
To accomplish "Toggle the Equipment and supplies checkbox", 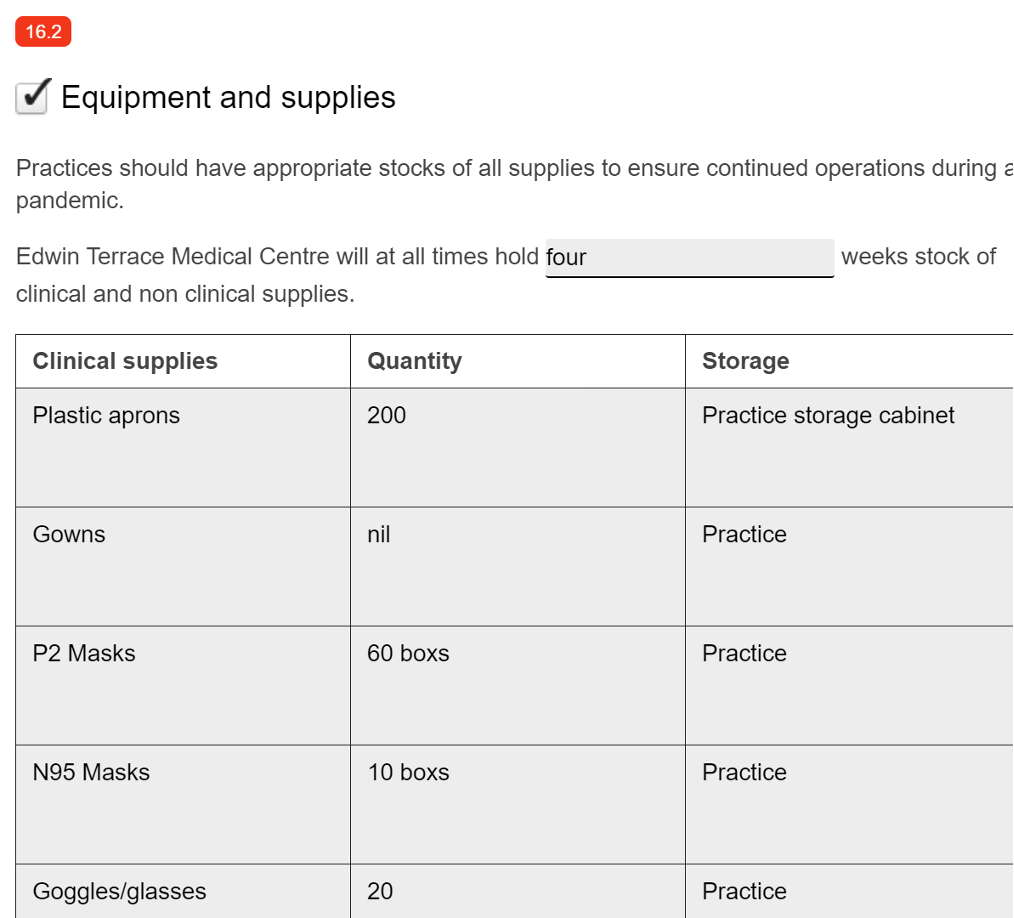I will click(32, 97).
